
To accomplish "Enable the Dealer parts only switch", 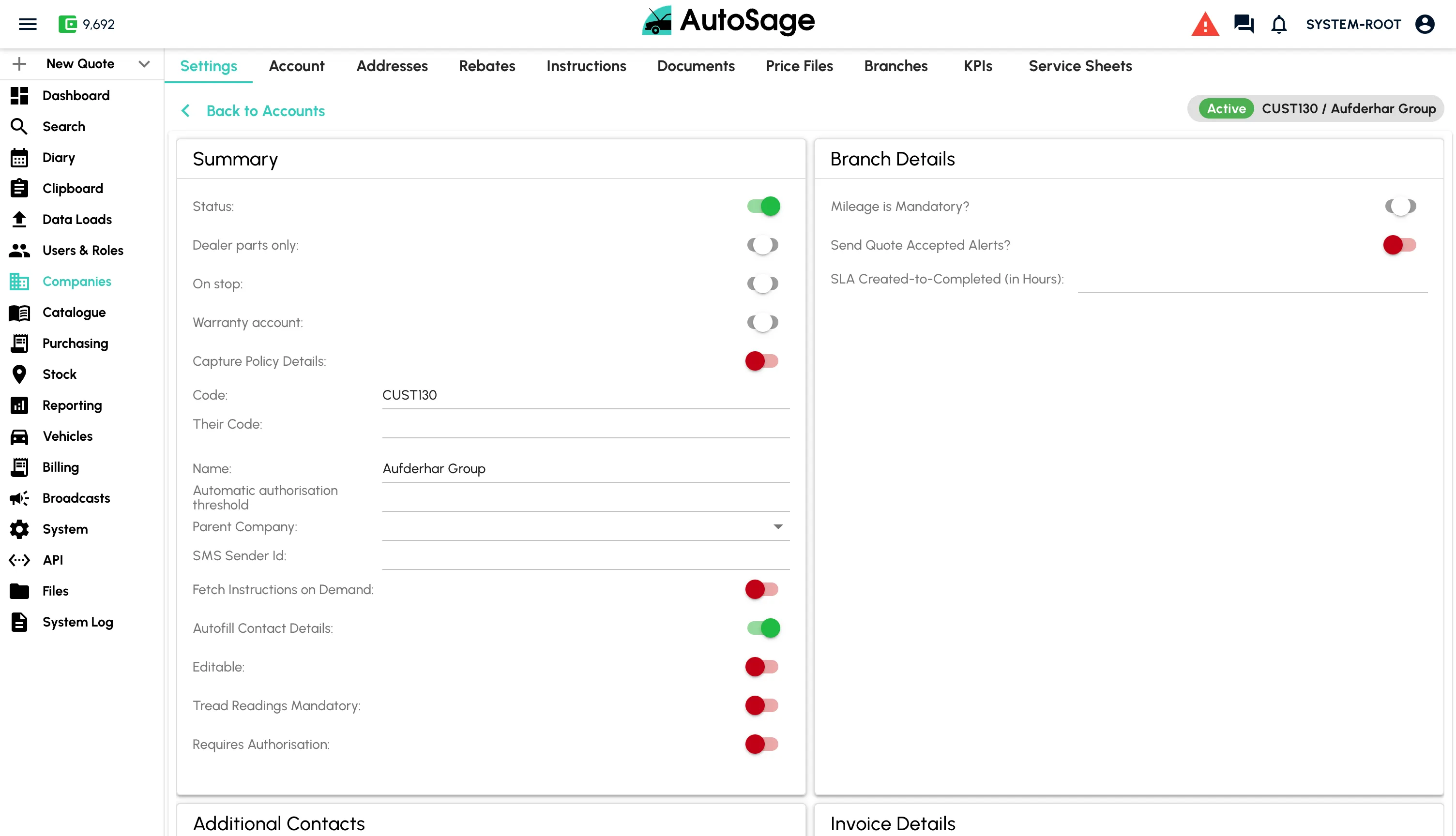I will coord(763,245).
